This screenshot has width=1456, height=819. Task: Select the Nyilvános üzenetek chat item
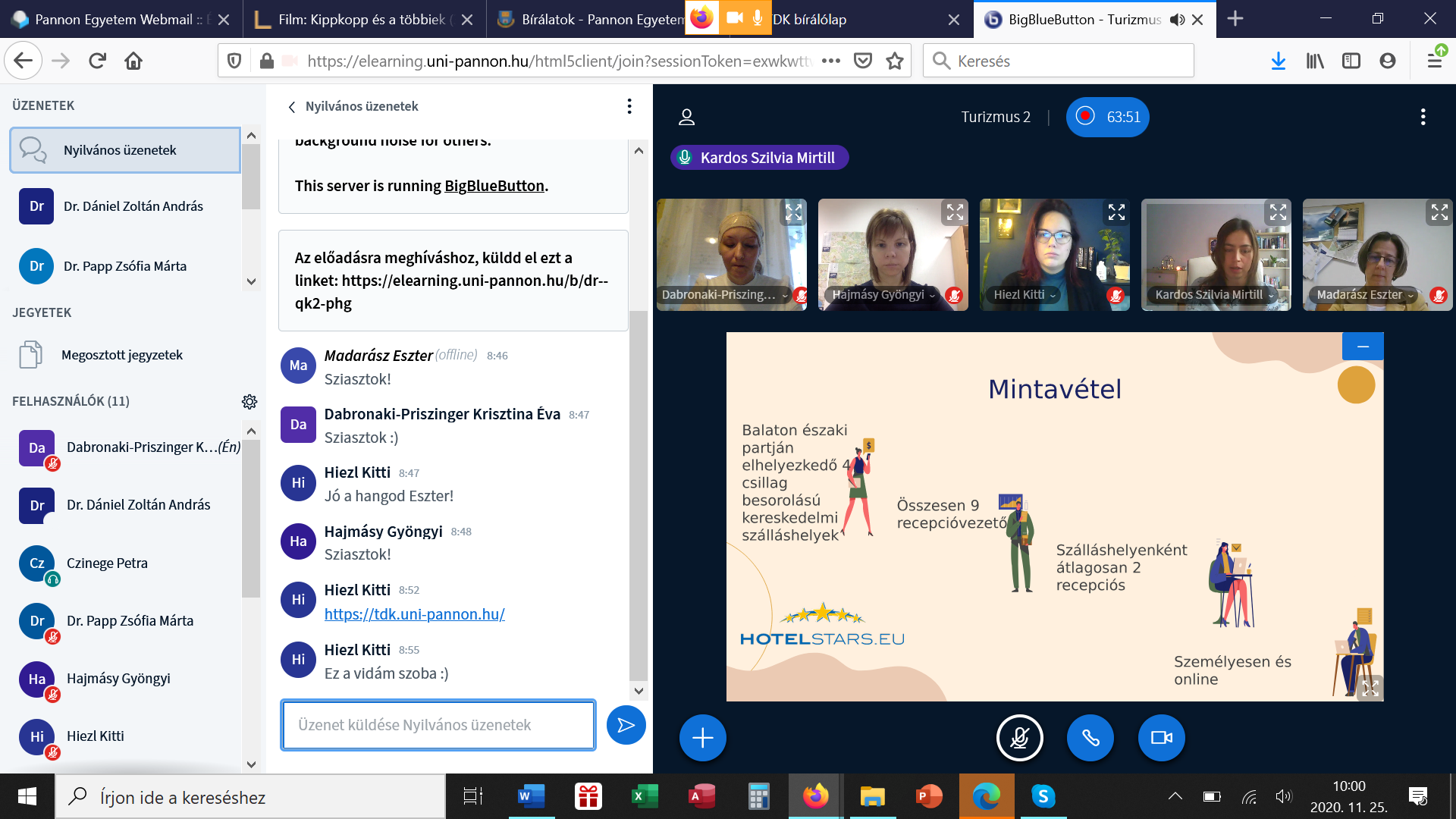tap(125, 150)
